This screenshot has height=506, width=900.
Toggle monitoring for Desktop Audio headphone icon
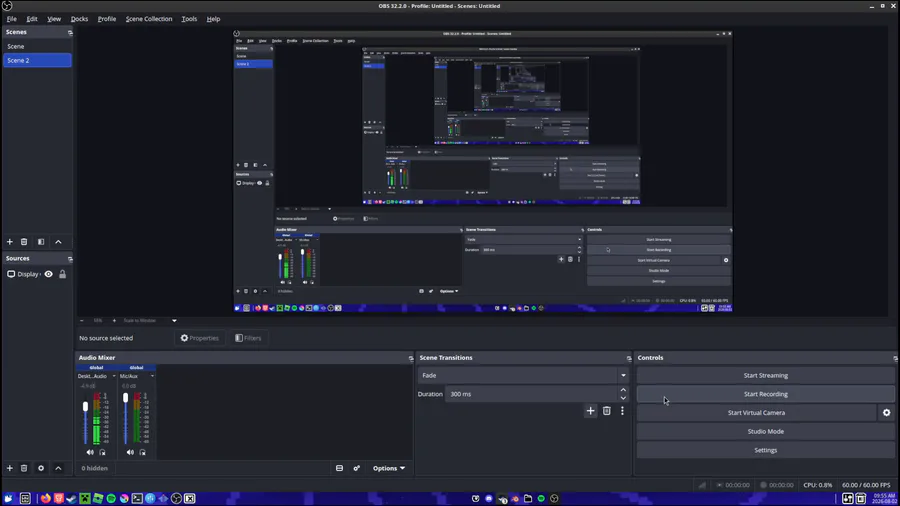click(x=102, y=452)
